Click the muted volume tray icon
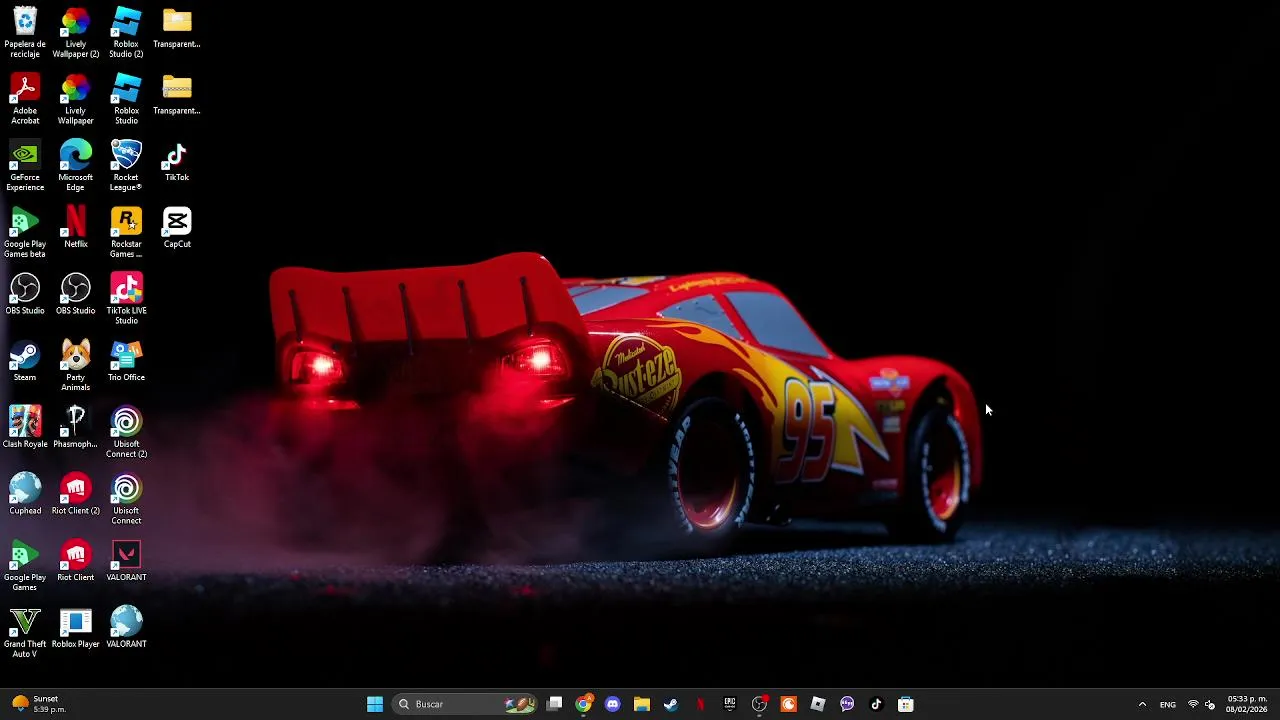This screenshot has width=1280, height=720. click(1210, 704)
